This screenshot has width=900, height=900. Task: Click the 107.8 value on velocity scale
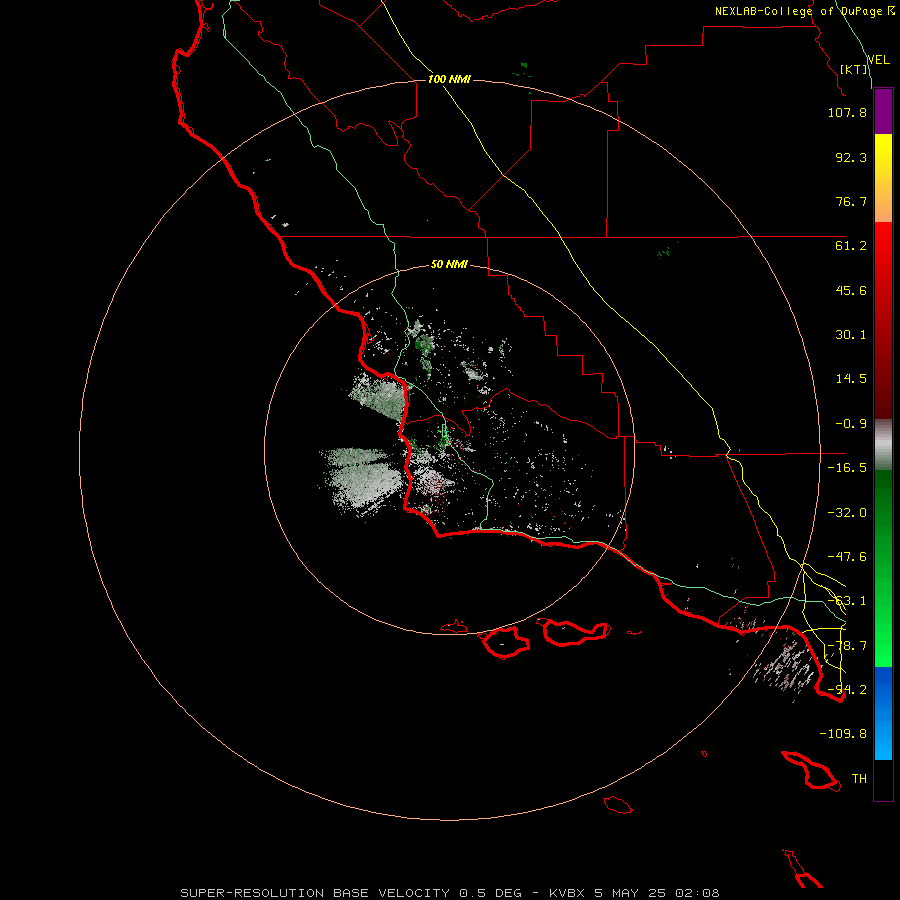847,112
